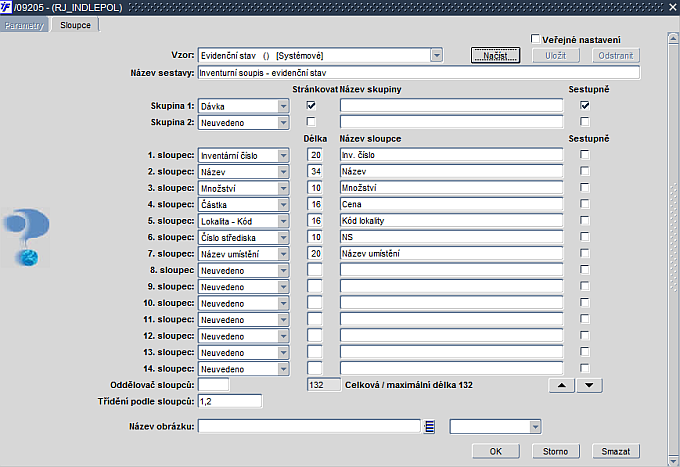The image size is (680, 467).
Task: Click the Název obrázku text field
Action: click(x=309, y=426)
